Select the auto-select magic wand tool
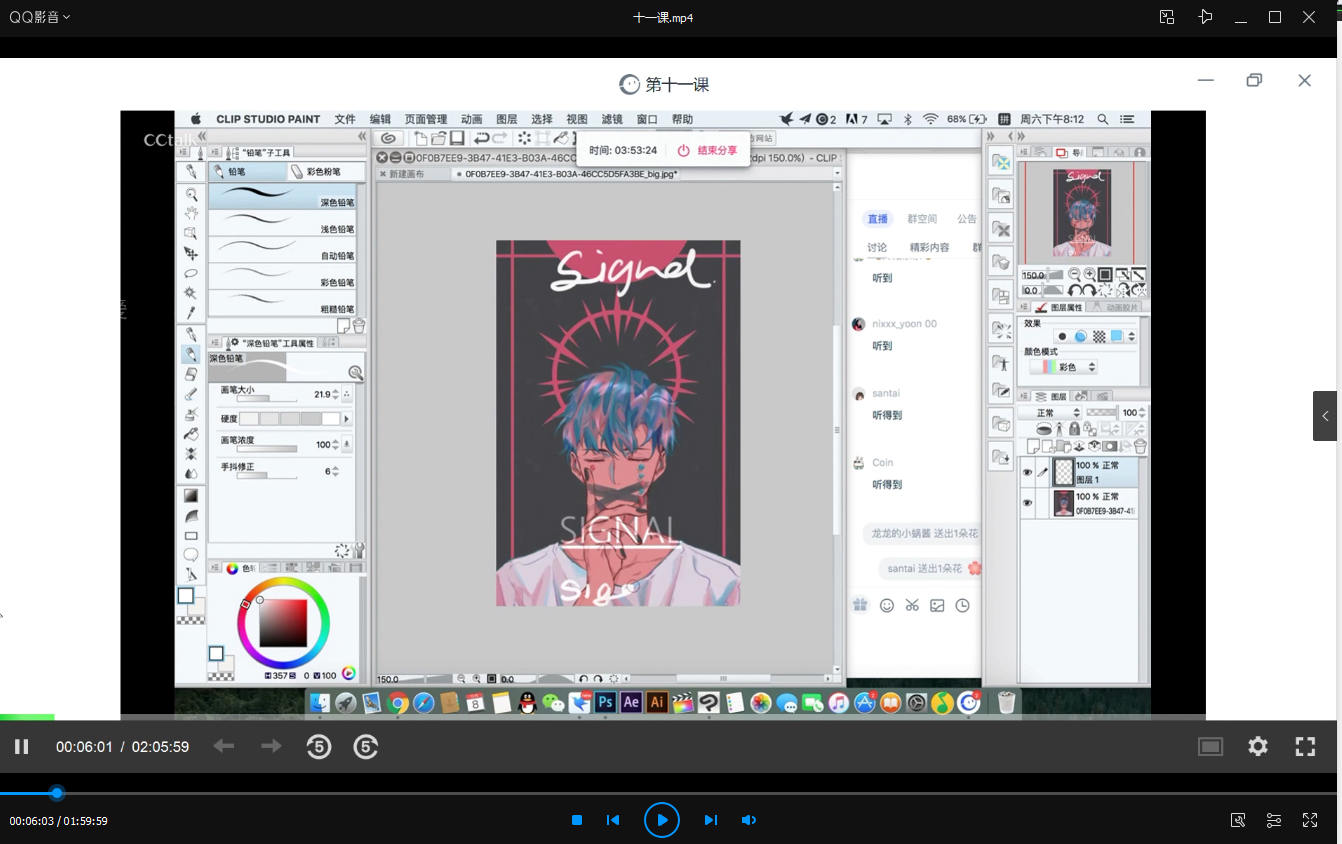Viewport: 1342px width, 844px height. 191,293
